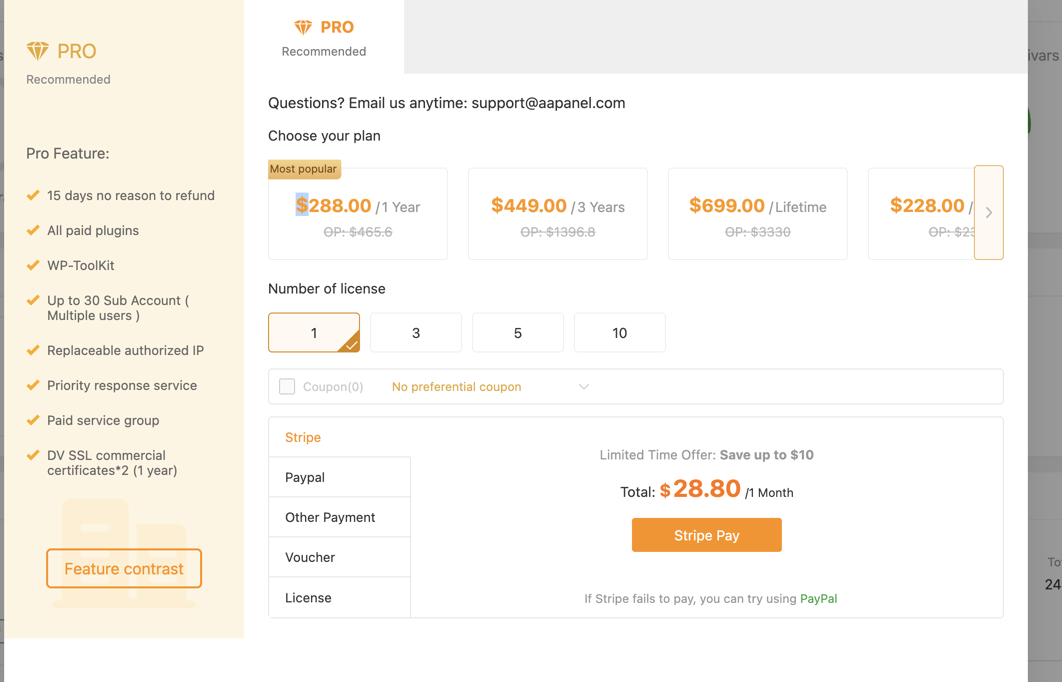Click the Stripe Pay button
Screen dimensions: 1062x682
point(706,535)
